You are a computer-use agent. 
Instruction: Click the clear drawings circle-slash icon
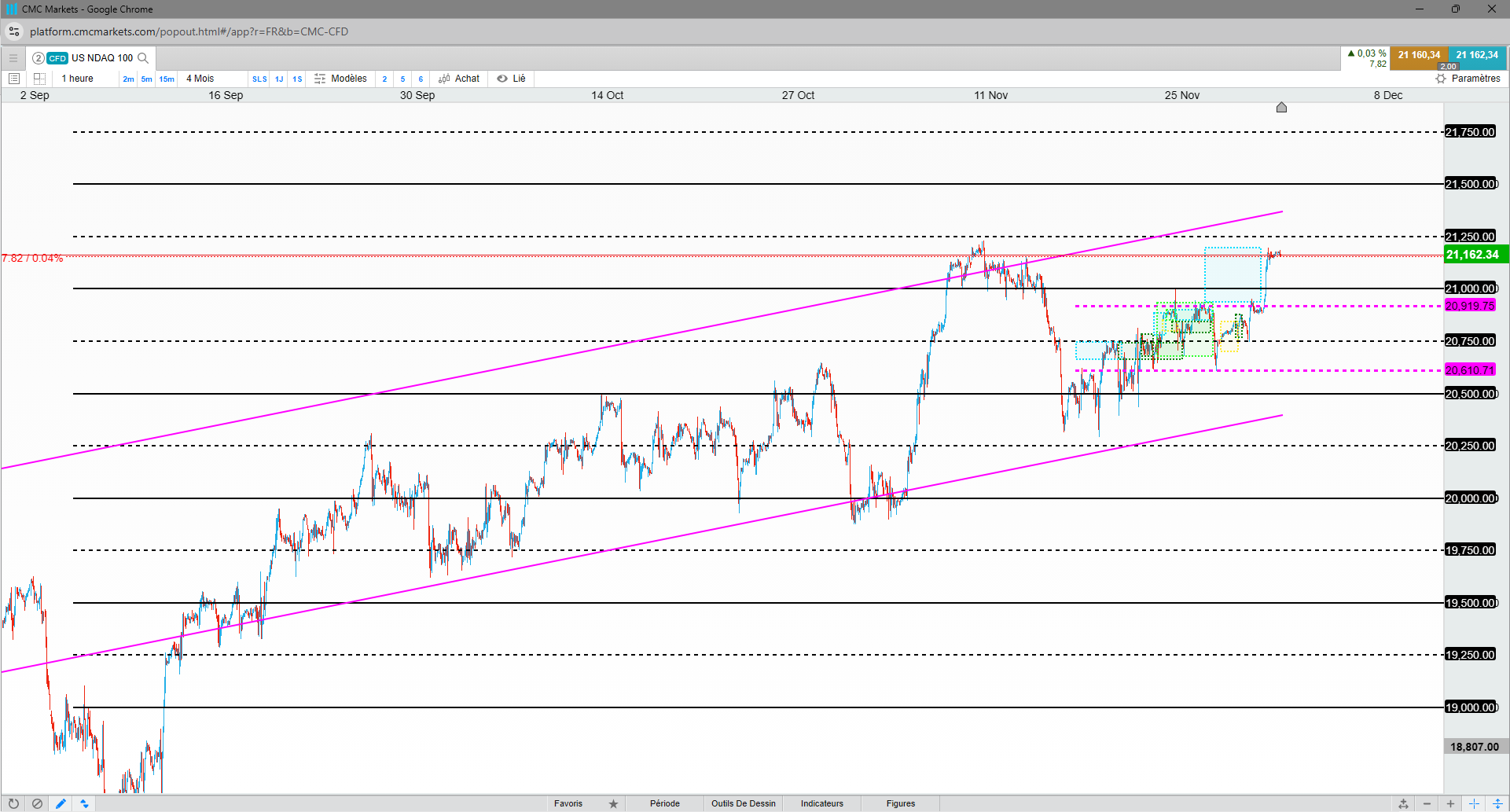pyautogui.click(x=37, y=803)
